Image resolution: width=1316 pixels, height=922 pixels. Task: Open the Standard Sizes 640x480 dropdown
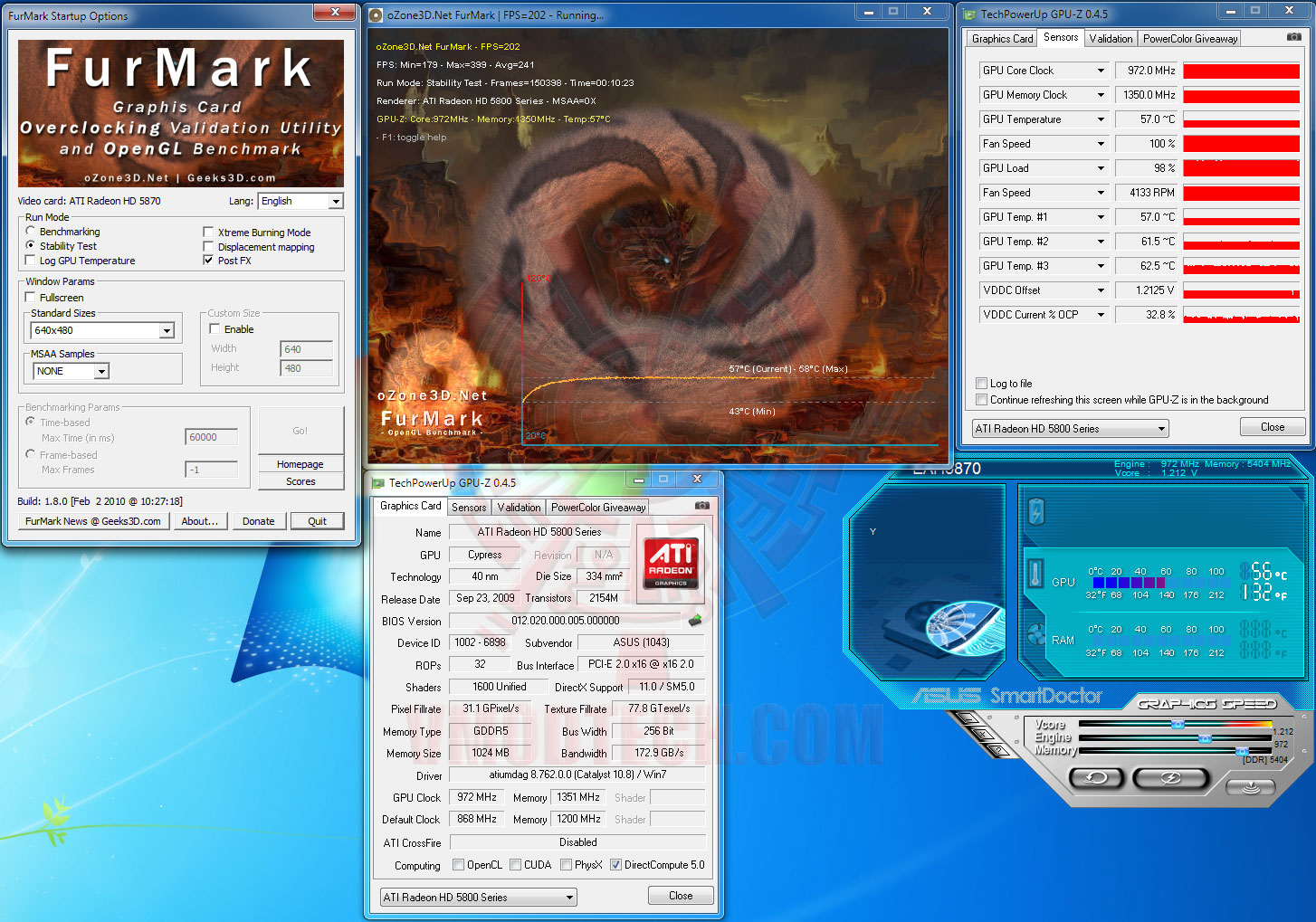pyautogui.click(x=102, y=330)
